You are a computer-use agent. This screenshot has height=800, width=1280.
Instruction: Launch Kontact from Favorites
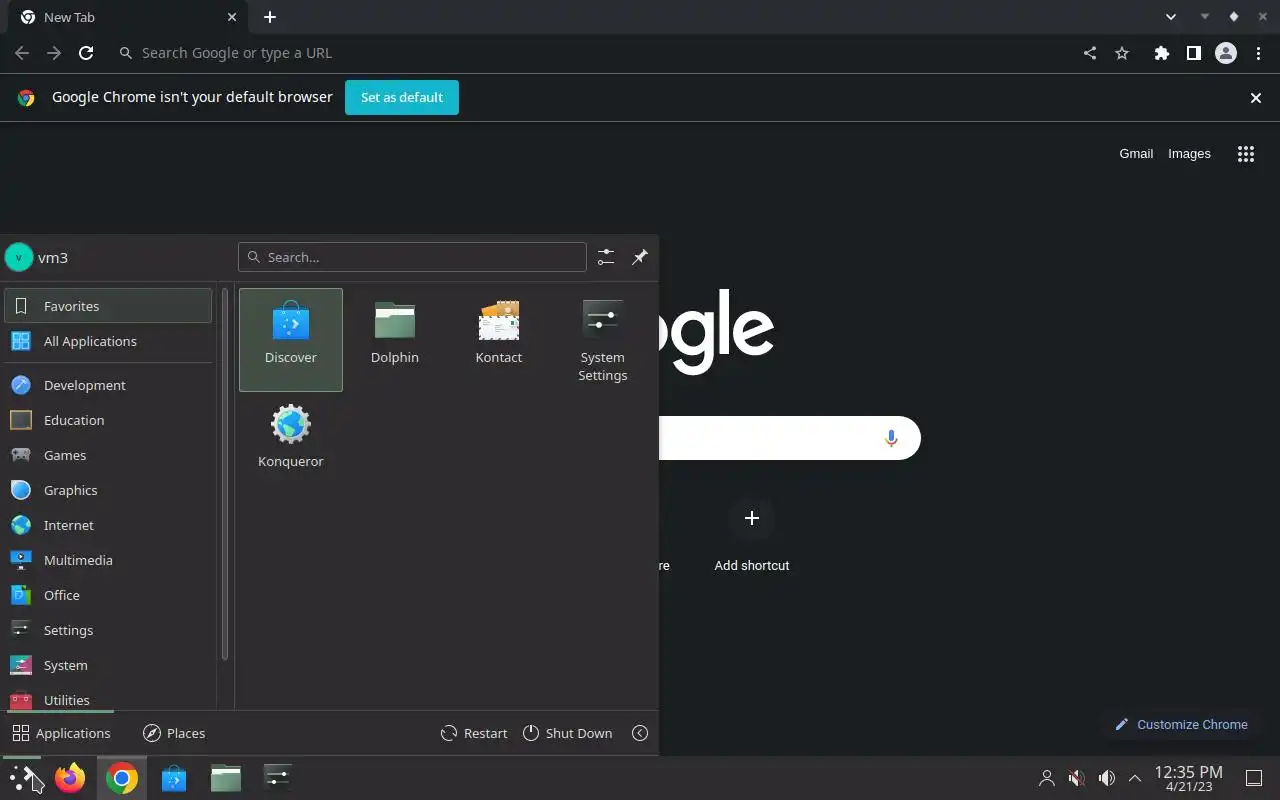[499, 339]
